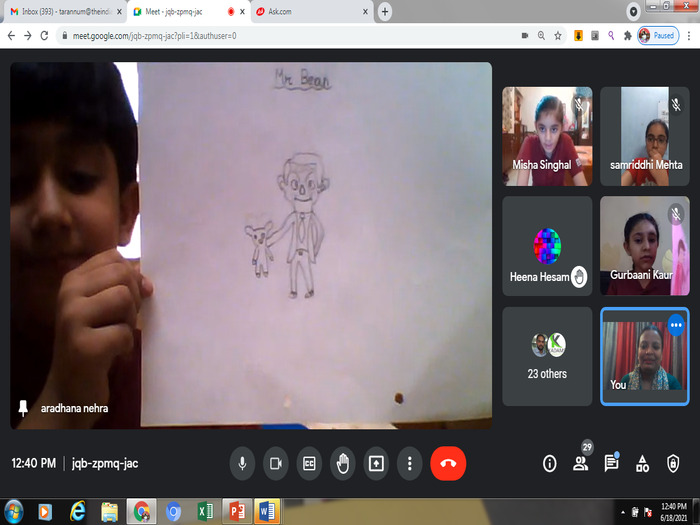Close the Gmail Inbox tab
Image resolution: width=700 pixels, height=525 pixels.
click(x=119, y=12)
